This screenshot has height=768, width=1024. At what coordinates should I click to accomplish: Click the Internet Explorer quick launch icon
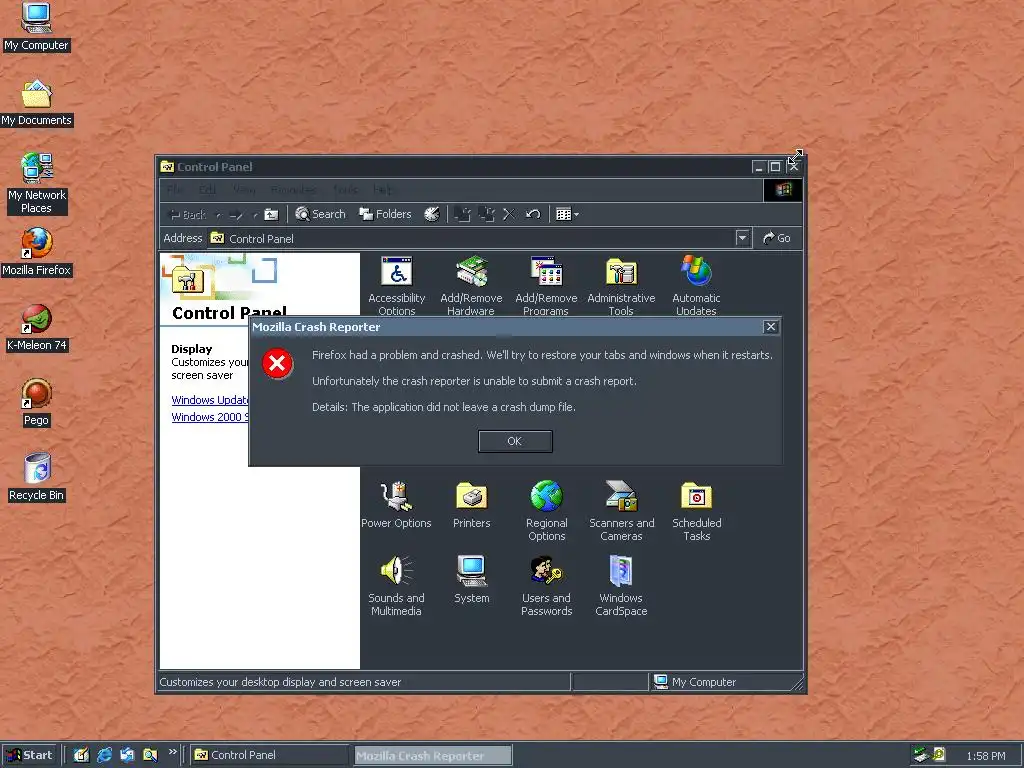(x=104, y=755)
